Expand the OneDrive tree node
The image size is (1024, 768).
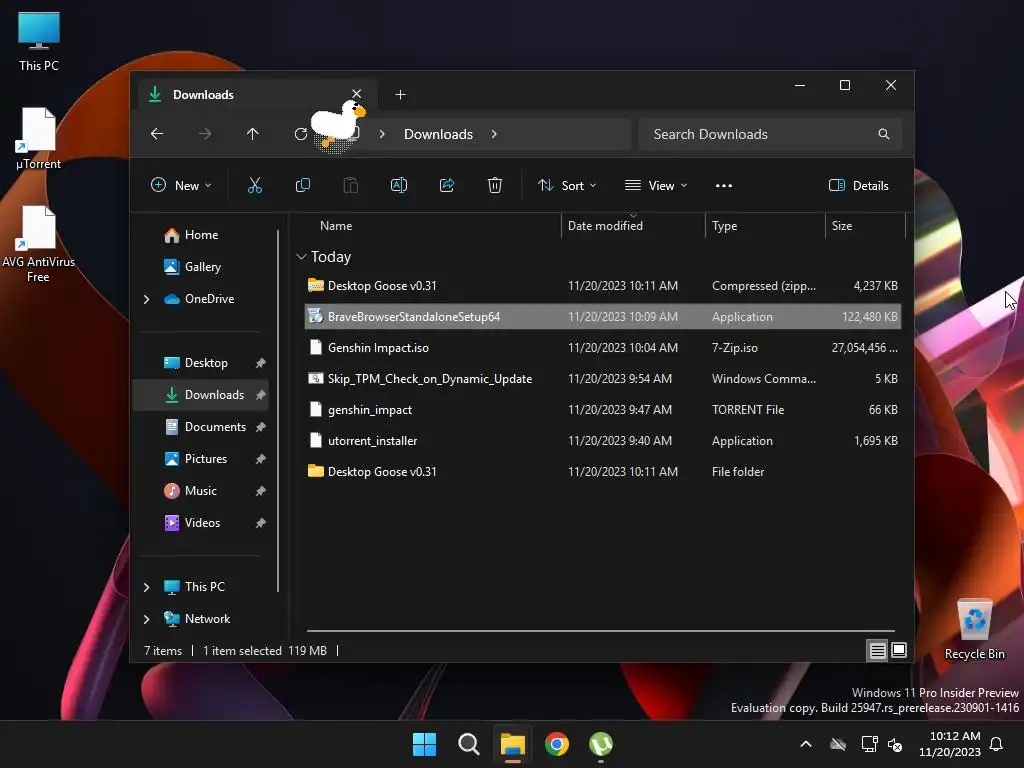tap(146, 299)
